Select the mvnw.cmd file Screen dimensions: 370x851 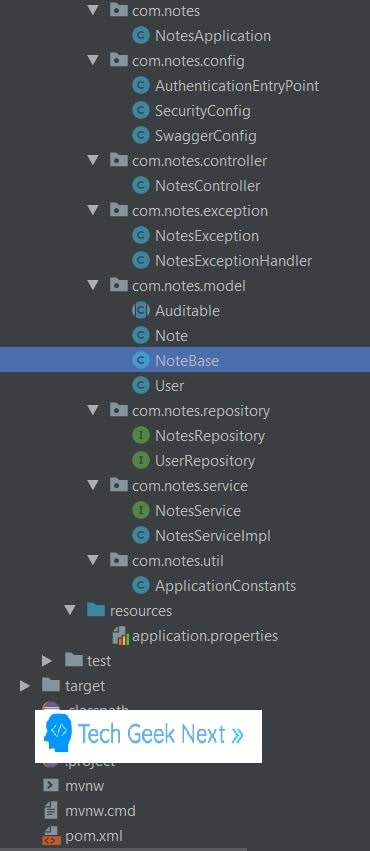(100, 811)
